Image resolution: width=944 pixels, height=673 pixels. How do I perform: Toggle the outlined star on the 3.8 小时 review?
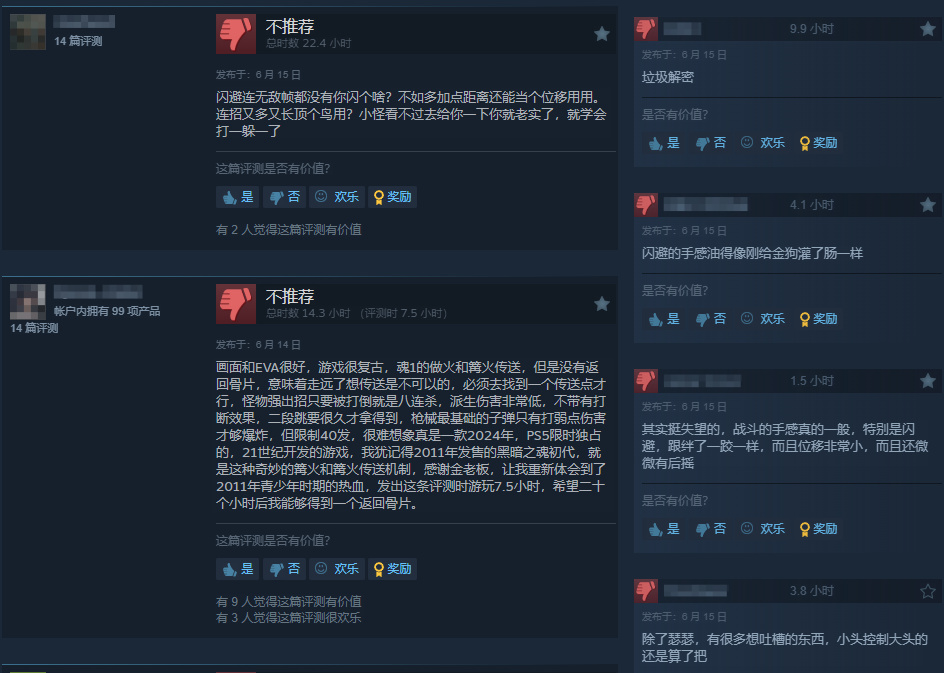tap(928, 591)
